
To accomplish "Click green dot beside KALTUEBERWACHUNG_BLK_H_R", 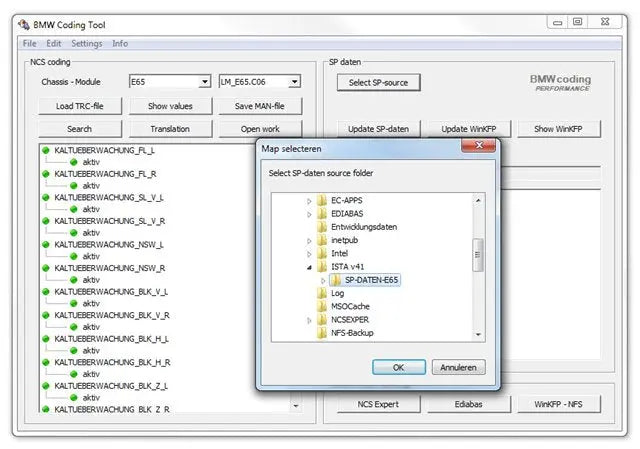I will 46,362.
